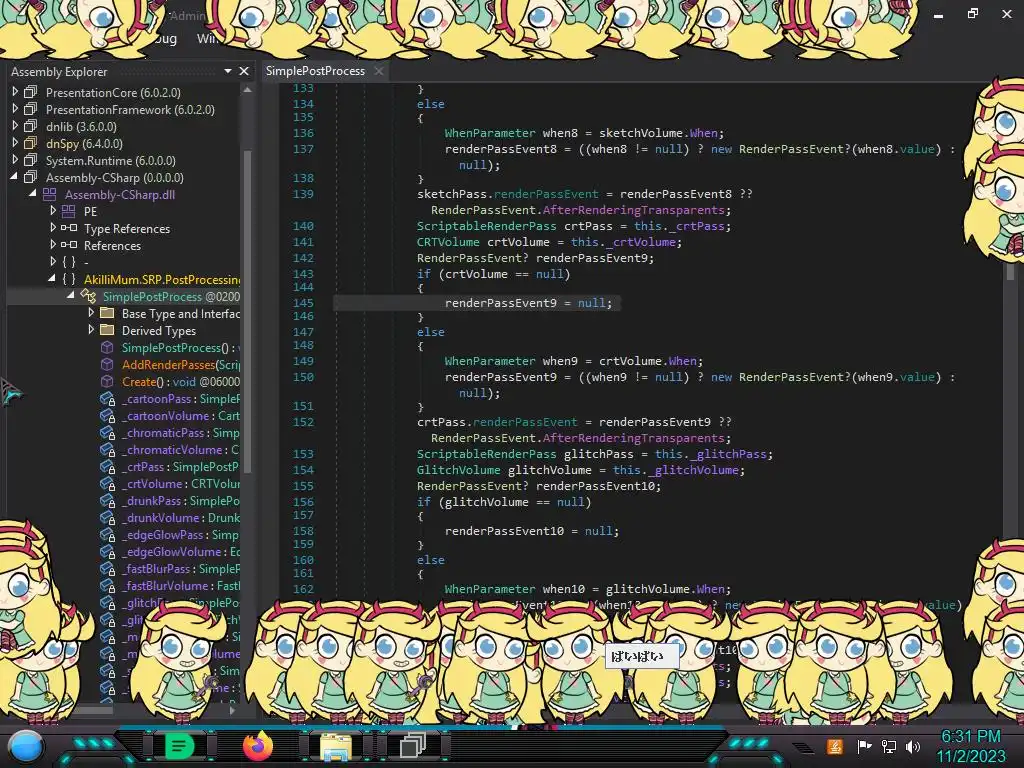This screenshot has height=768, width=1024.
Task: Launch Firefox from the taskbar
Action: (x=258, y=745)
